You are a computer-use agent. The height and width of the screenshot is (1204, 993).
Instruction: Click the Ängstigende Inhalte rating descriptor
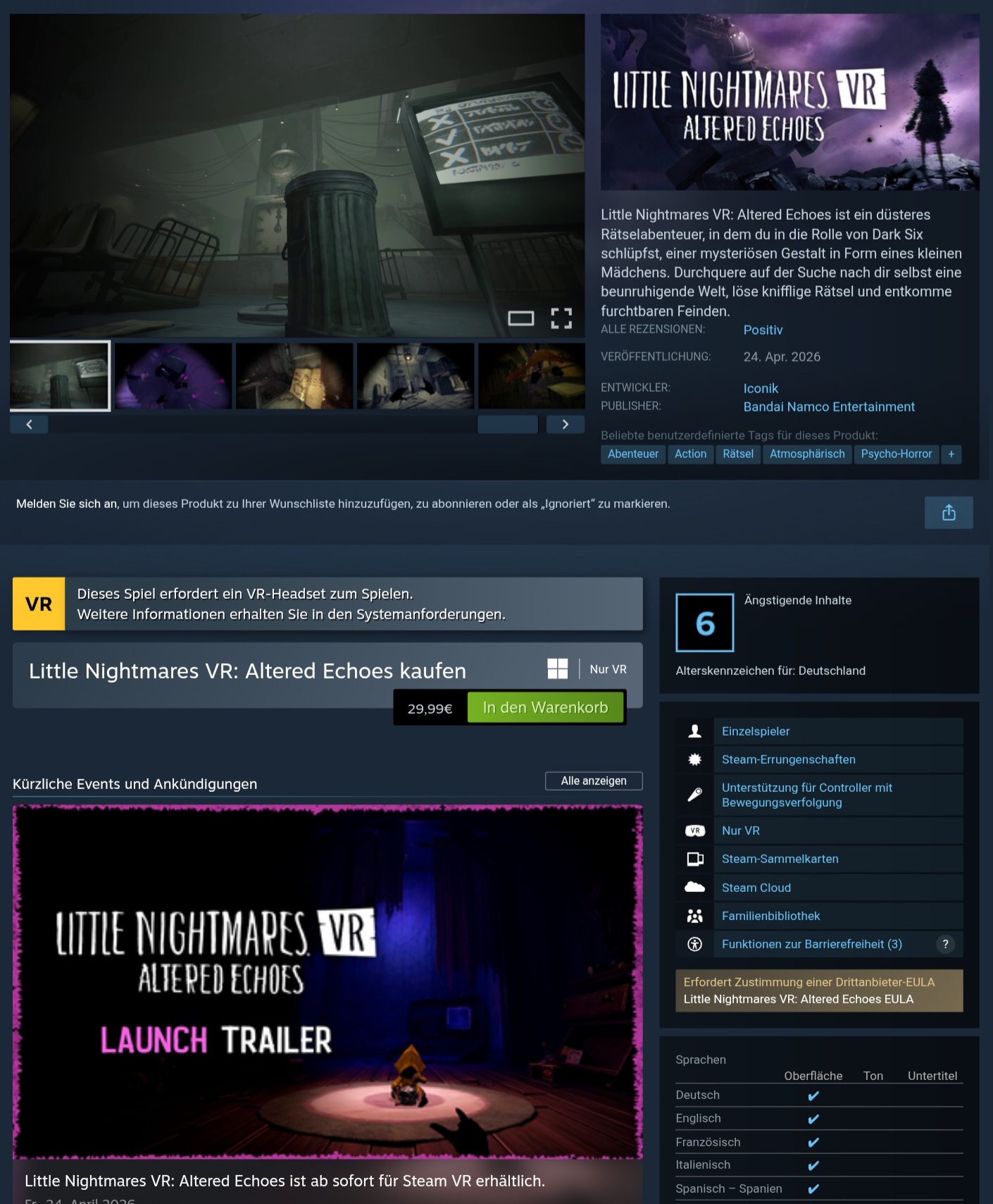798,600
